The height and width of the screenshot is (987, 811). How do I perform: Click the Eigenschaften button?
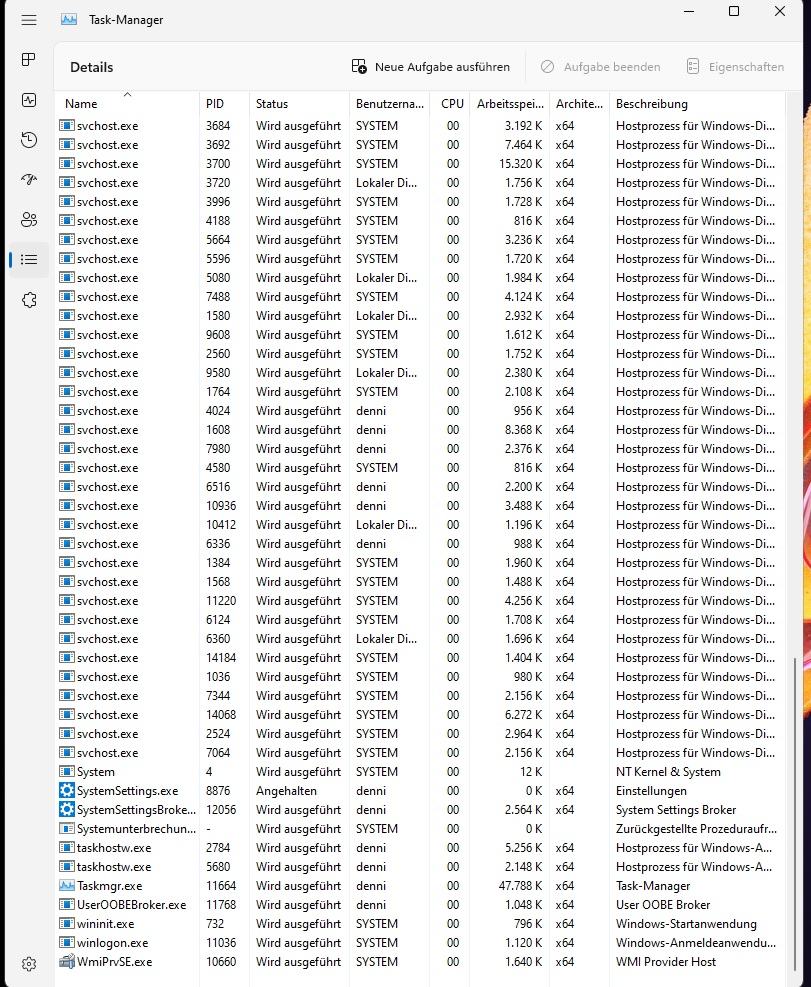735,67
